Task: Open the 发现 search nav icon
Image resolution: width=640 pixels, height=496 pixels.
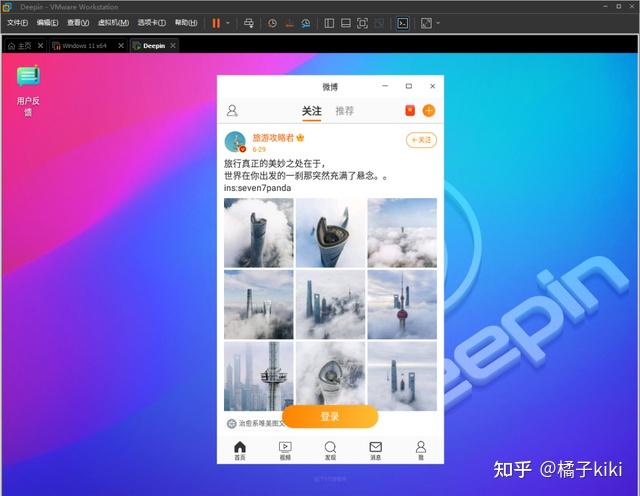Action: (x=330, y=451)
